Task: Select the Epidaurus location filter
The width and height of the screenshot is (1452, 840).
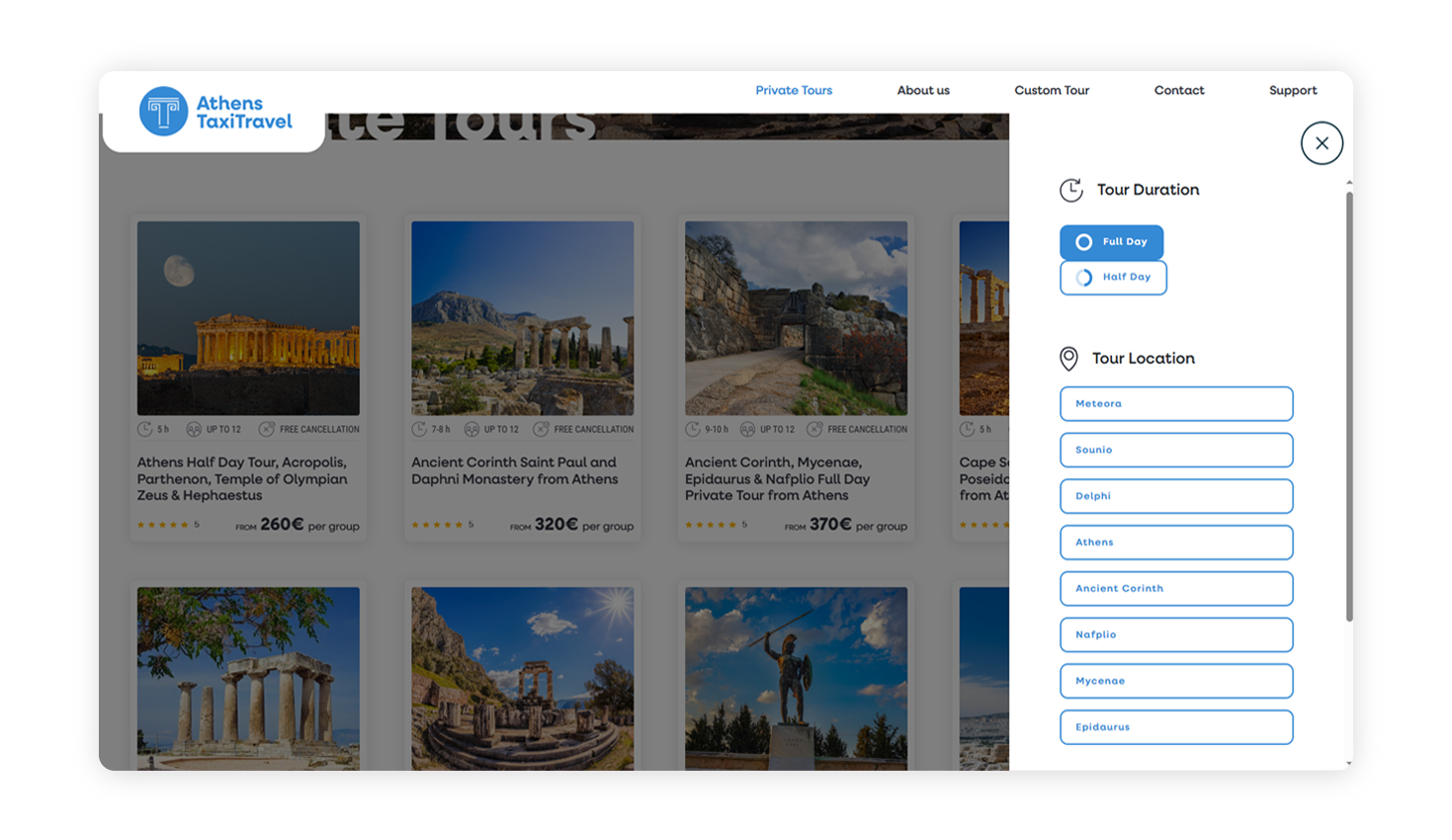Action: 1174,726
